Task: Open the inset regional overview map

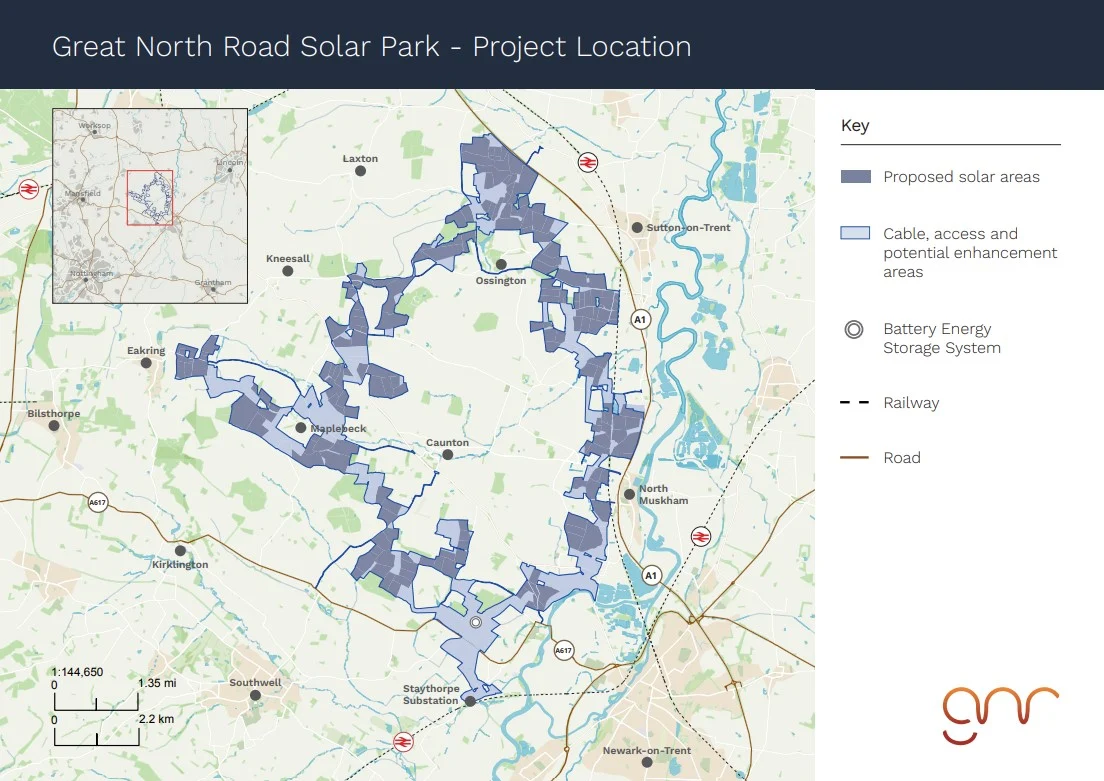Action: click(x=149, y=205)
